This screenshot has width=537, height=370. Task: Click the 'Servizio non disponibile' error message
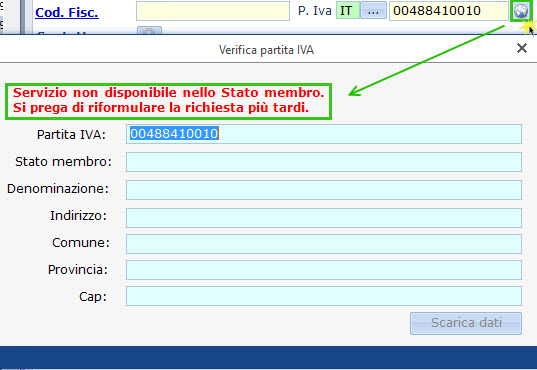click(168, 100)
